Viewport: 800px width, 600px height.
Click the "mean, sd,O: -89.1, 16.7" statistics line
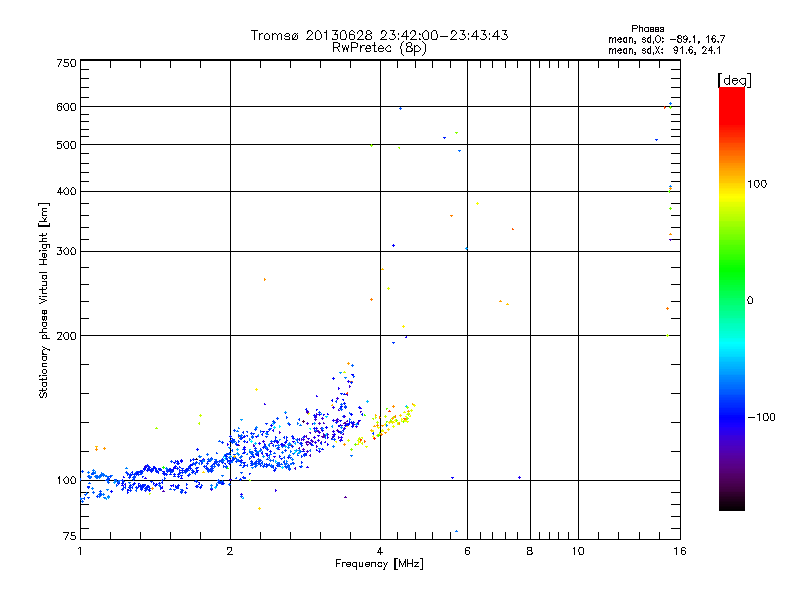coord(666,39)
